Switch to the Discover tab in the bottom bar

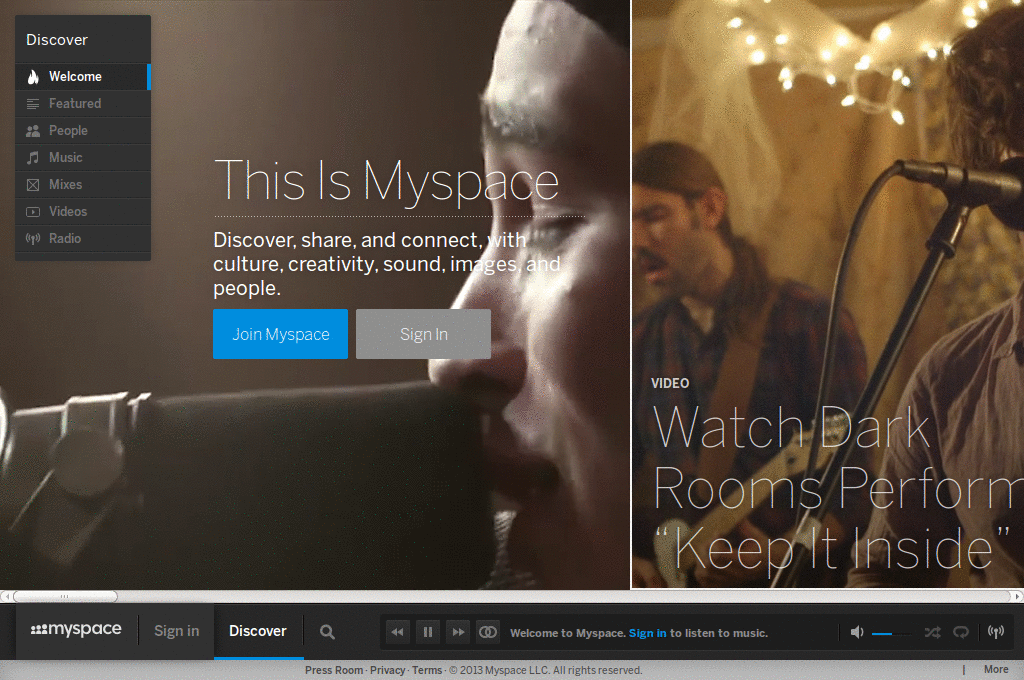(258, 631)
